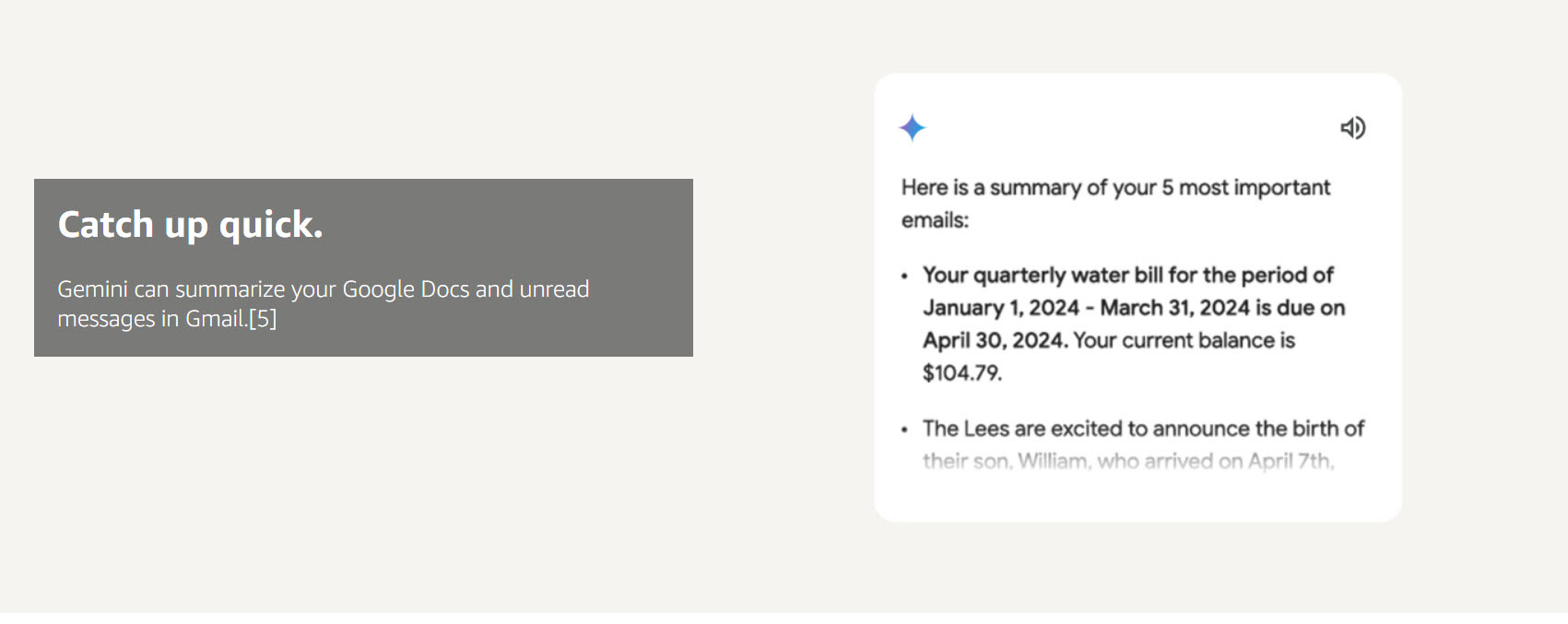Click the "$104.79" balance amount
This screenshot has width=1568, height=624.
coord(961,373)
